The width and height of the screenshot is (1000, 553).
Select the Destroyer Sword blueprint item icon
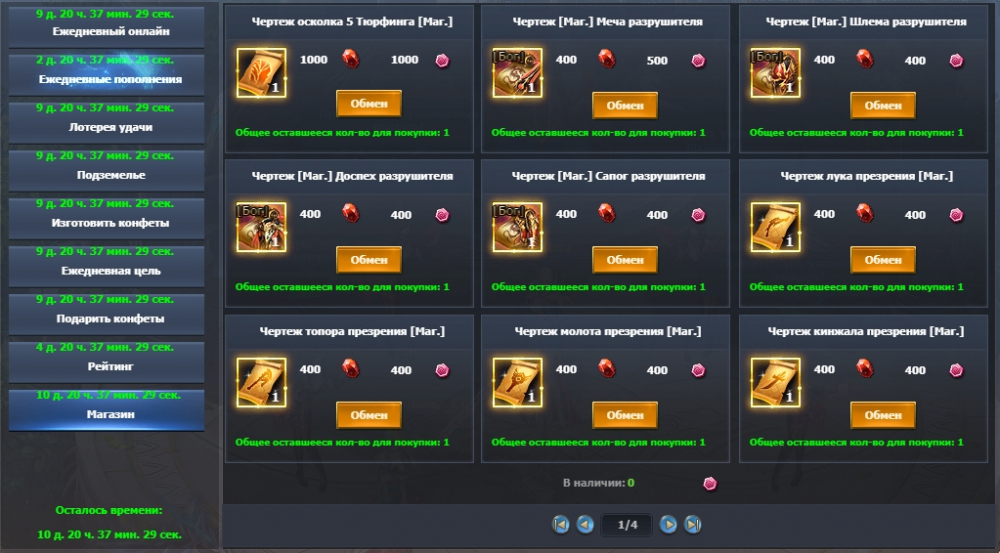(x=517, y=73)
